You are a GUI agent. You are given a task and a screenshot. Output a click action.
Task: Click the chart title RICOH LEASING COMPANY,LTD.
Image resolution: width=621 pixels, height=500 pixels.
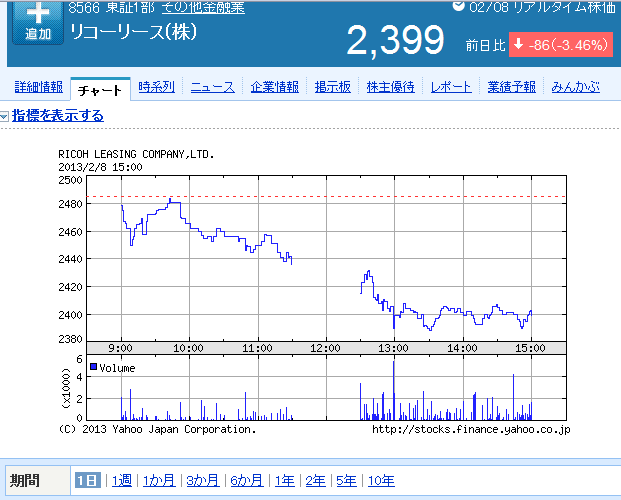point(136,154)
